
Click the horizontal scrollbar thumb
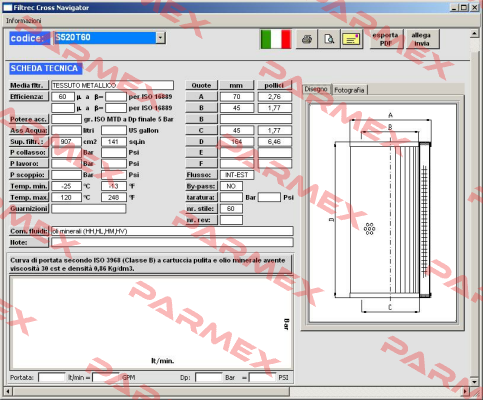coord(151,391)
